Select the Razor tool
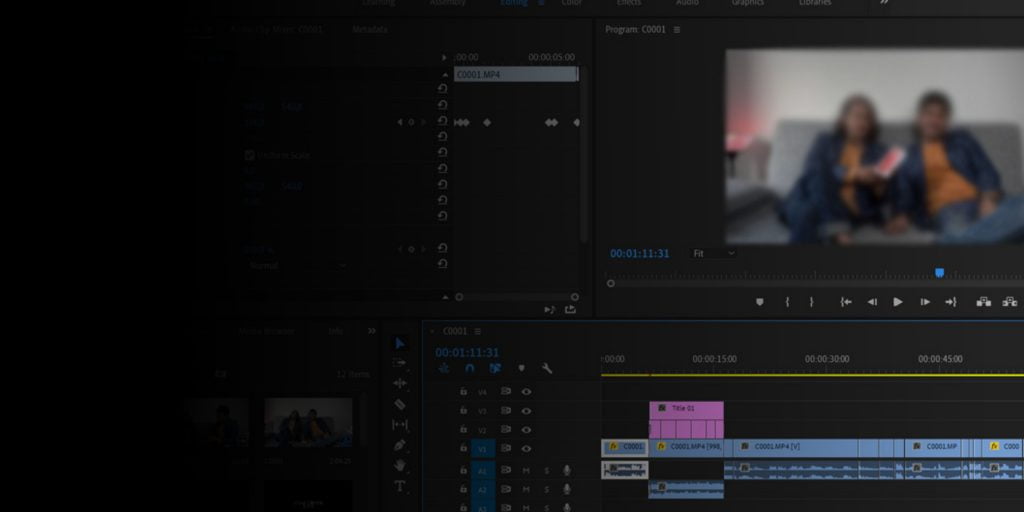This screenshot has width=1024, height=512. 400,404
